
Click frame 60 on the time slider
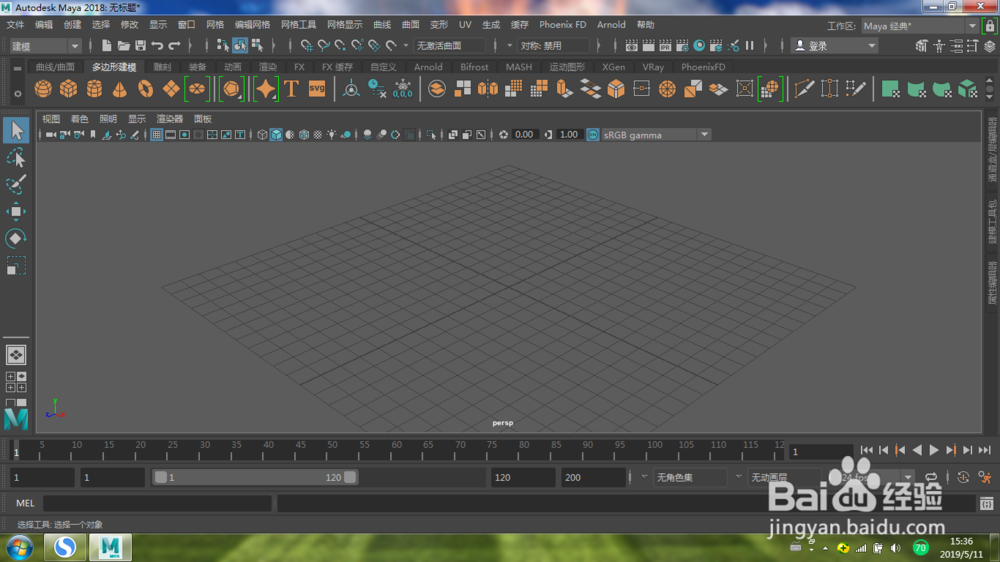[396, 449]
